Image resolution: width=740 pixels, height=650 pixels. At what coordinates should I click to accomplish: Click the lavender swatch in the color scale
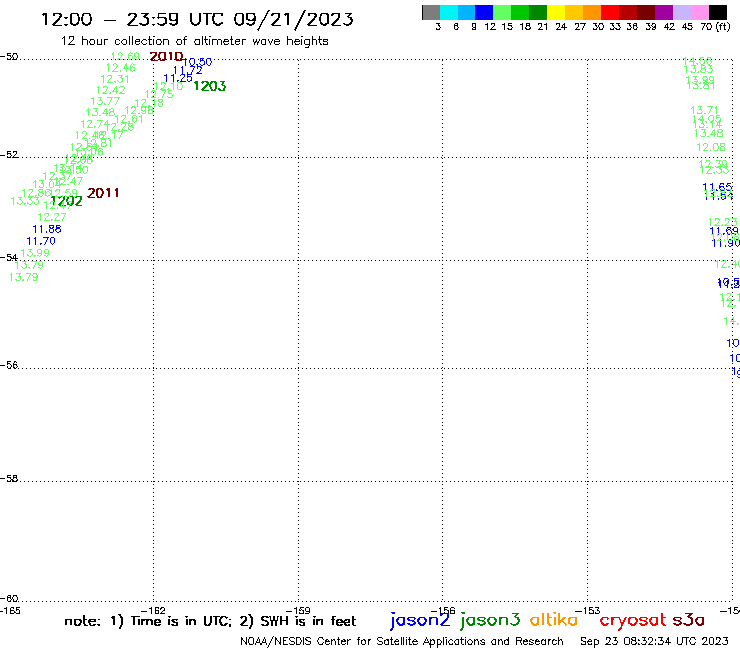[681, 13]
